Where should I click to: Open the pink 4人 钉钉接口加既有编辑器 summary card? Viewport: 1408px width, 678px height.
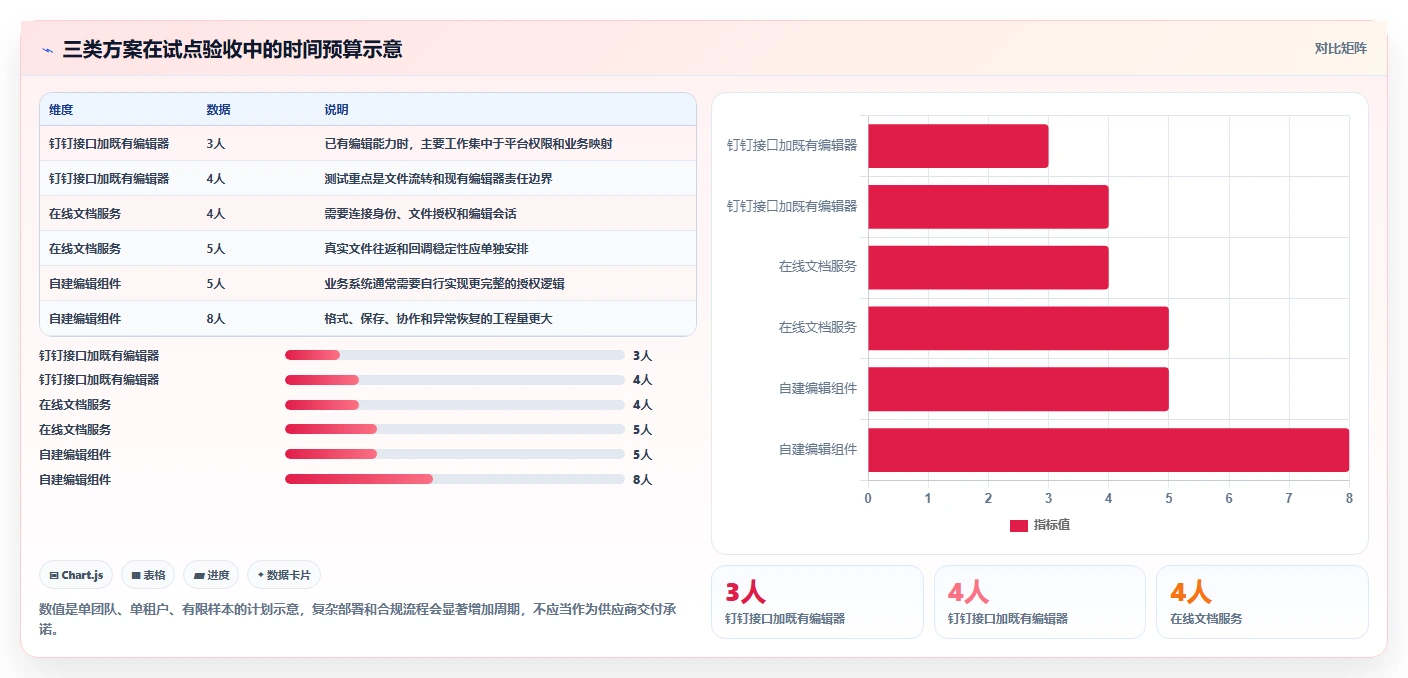1040,602
